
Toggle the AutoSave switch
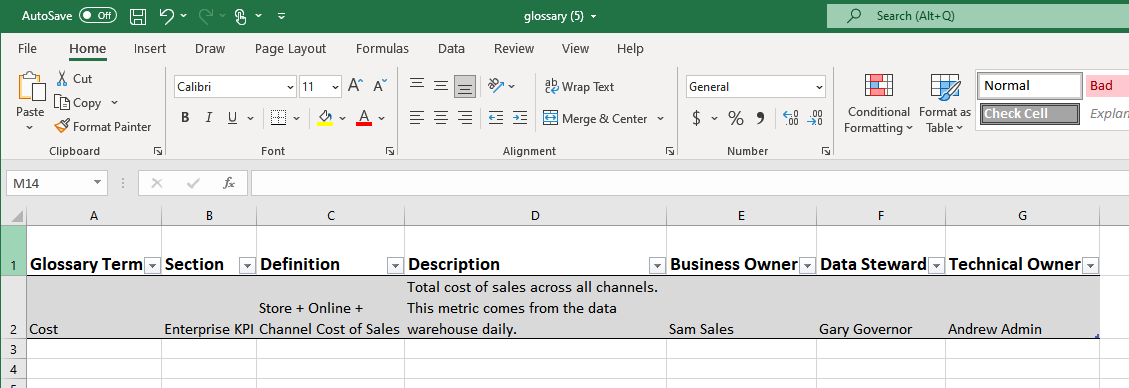pyautogui.click(x=98, y=15)
